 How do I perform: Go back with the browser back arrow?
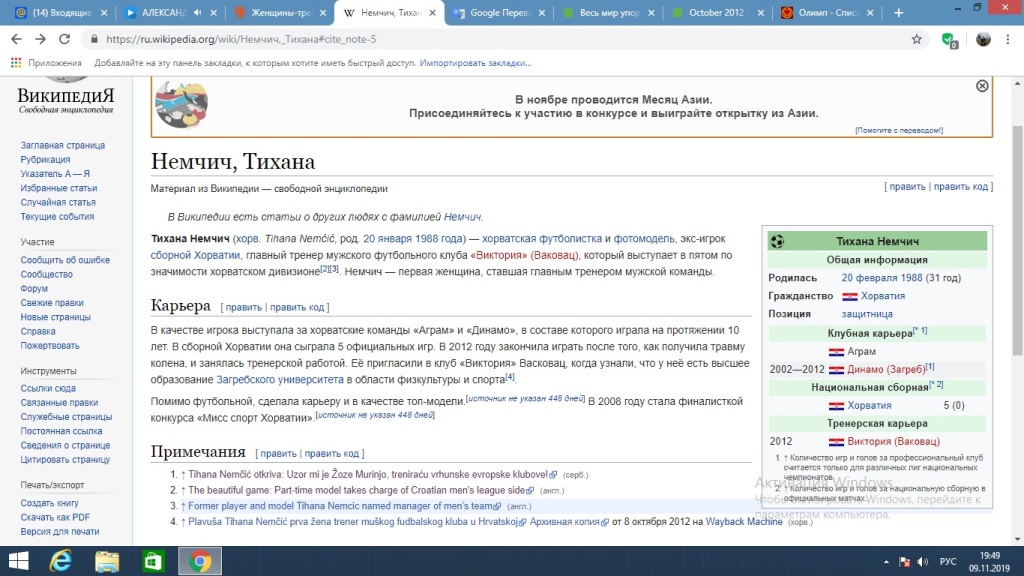click(16, 39)
